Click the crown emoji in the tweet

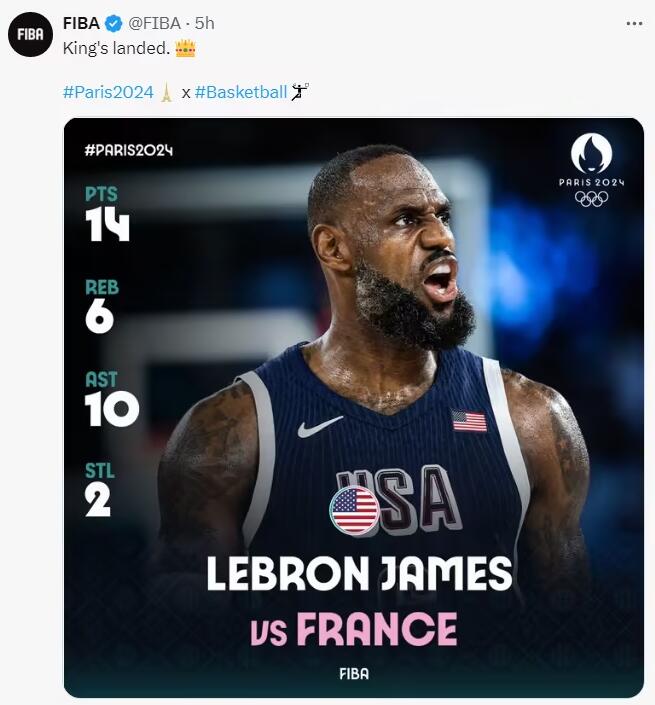tap(185, 47)
